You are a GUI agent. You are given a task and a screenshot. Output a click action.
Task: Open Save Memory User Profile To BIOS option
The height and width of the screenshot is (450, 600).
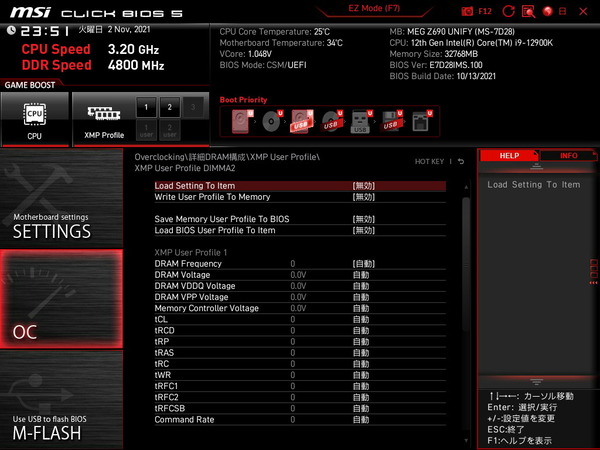[x=300, y=219]
